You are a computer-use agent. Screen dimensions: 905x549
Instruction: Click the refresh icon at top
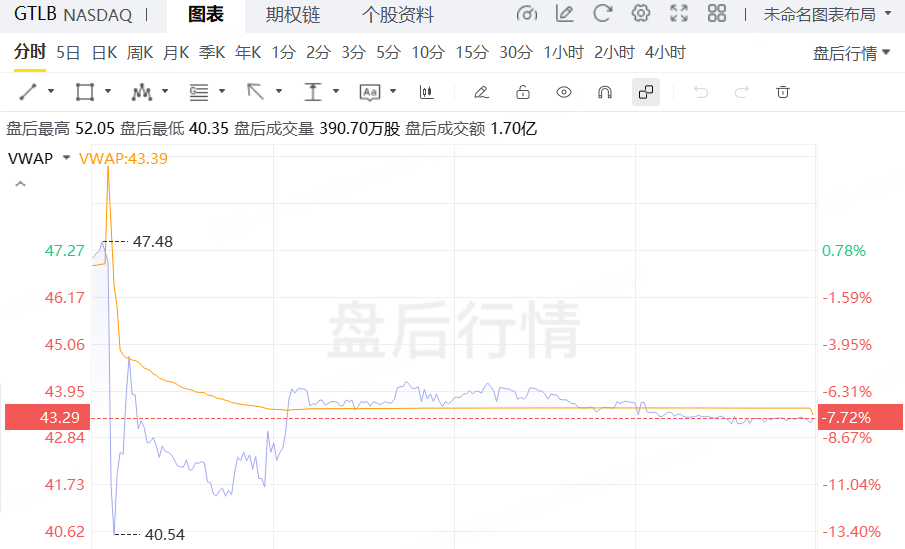[602, 14]
